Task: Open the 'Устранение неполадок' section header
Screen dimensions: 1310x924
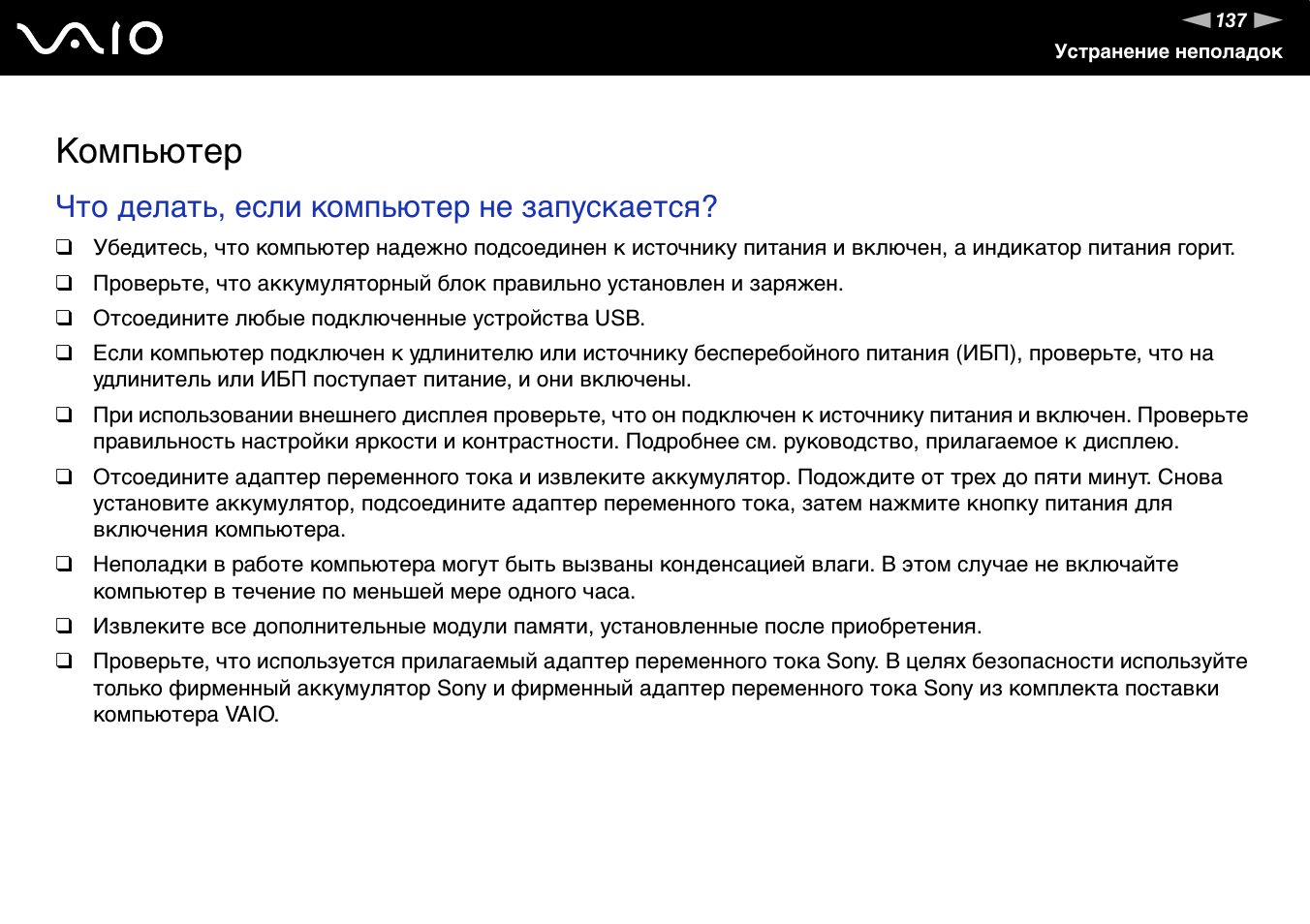Action: tap(1168, 51)
